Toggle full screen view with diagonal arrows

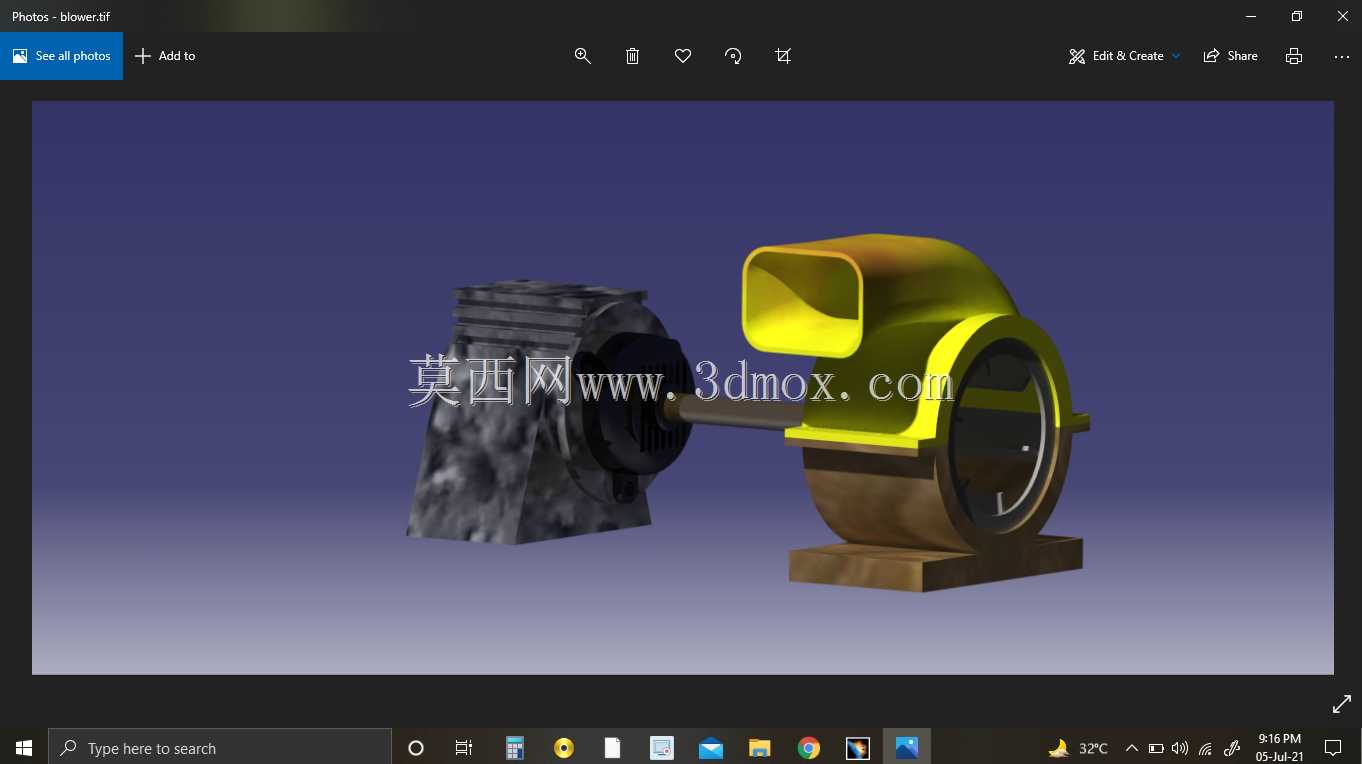point(1342,705)
